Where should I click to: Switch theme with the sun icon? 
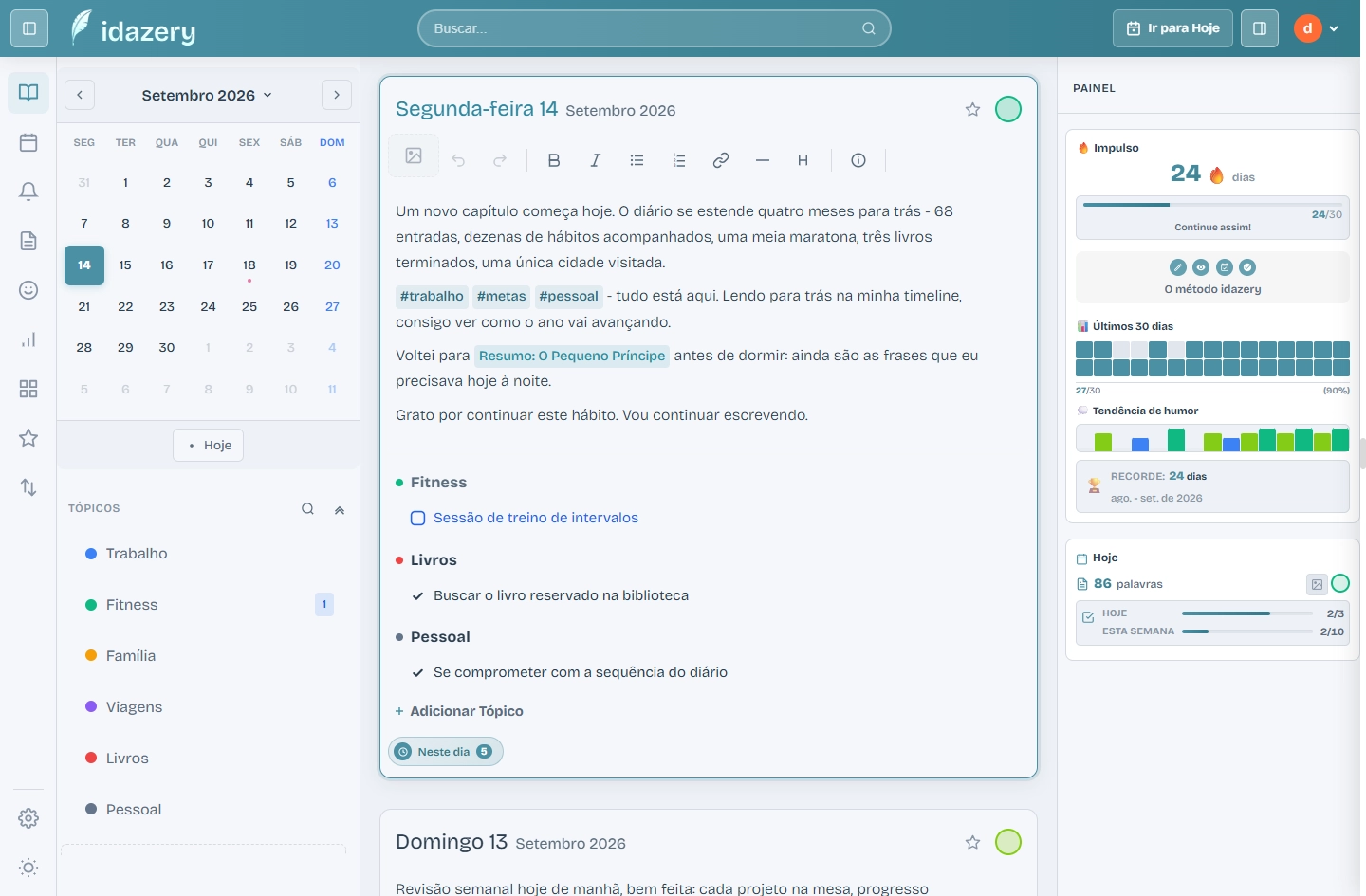(x=28, y=868)
